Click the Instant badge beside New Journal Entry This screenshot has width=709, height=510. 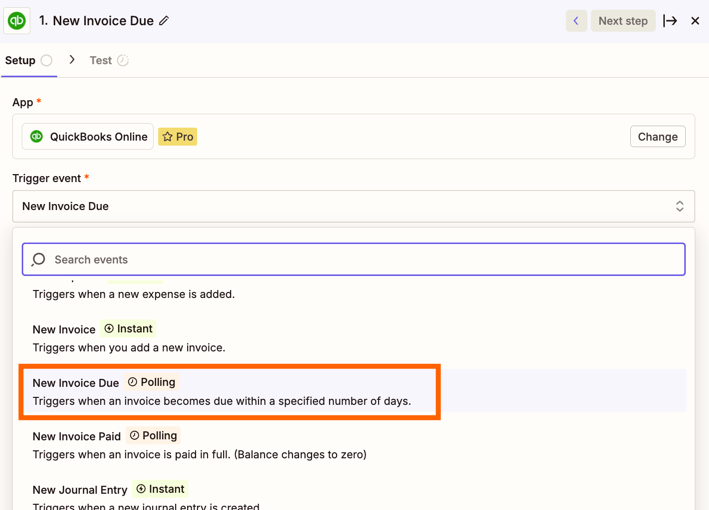click(160, 489)
